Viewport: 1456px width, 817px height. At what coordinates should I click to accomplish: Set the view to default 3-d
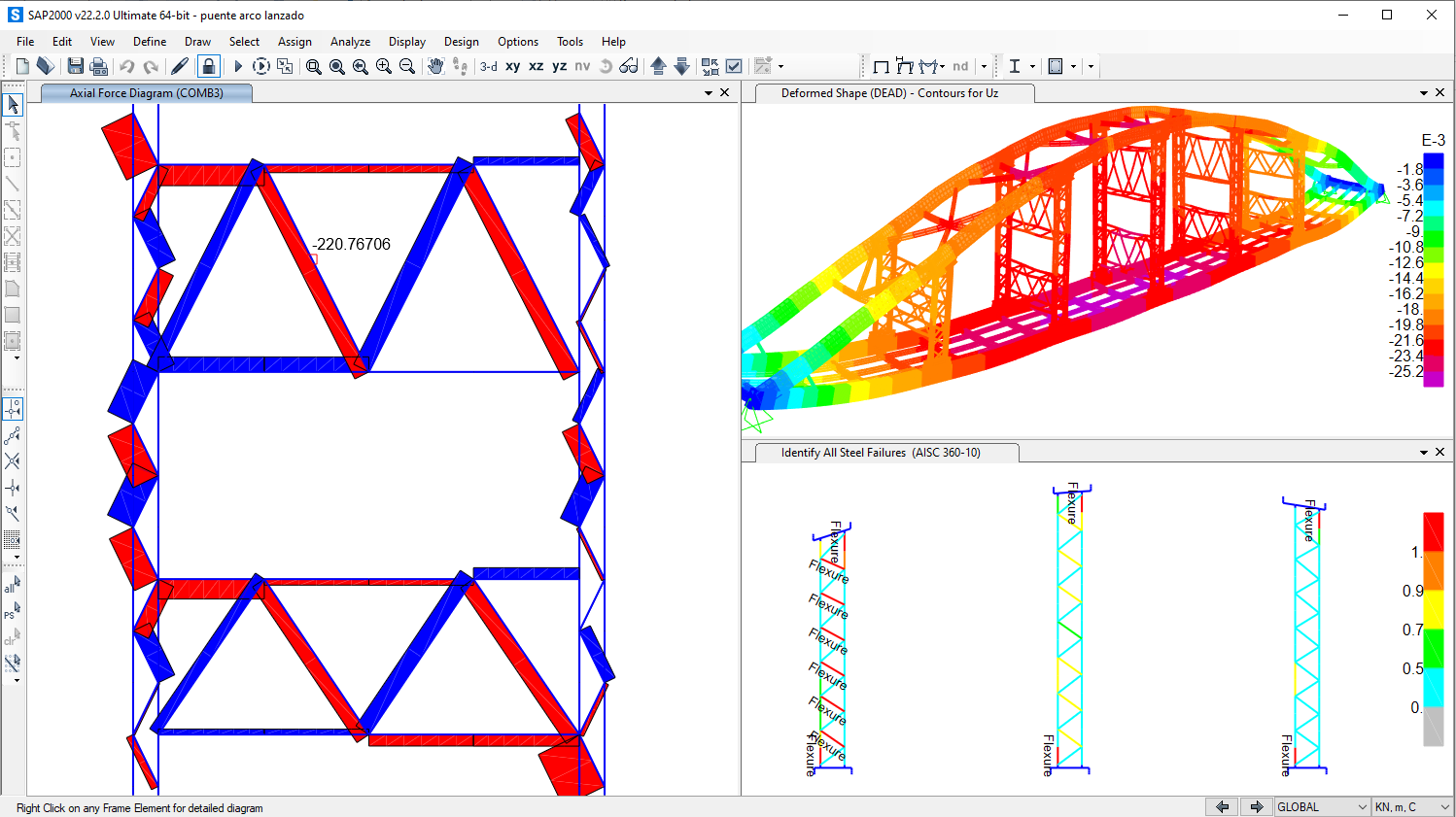[x=488, y=66]
